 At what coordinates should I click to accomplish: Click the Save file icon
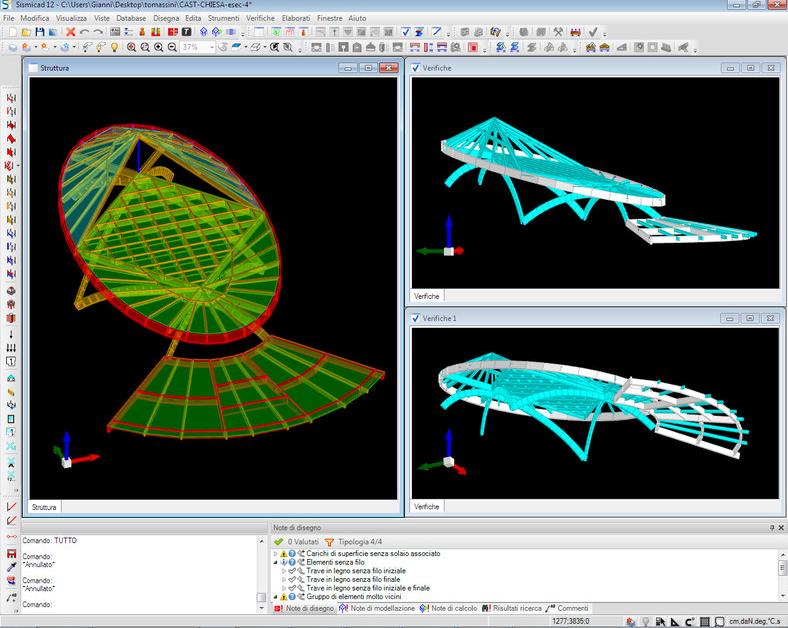click(39, 32)
